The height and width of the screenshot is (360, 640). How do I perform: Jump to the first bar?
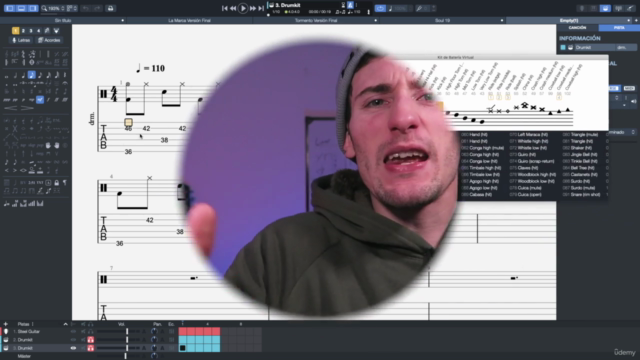(x=224, y=8)
